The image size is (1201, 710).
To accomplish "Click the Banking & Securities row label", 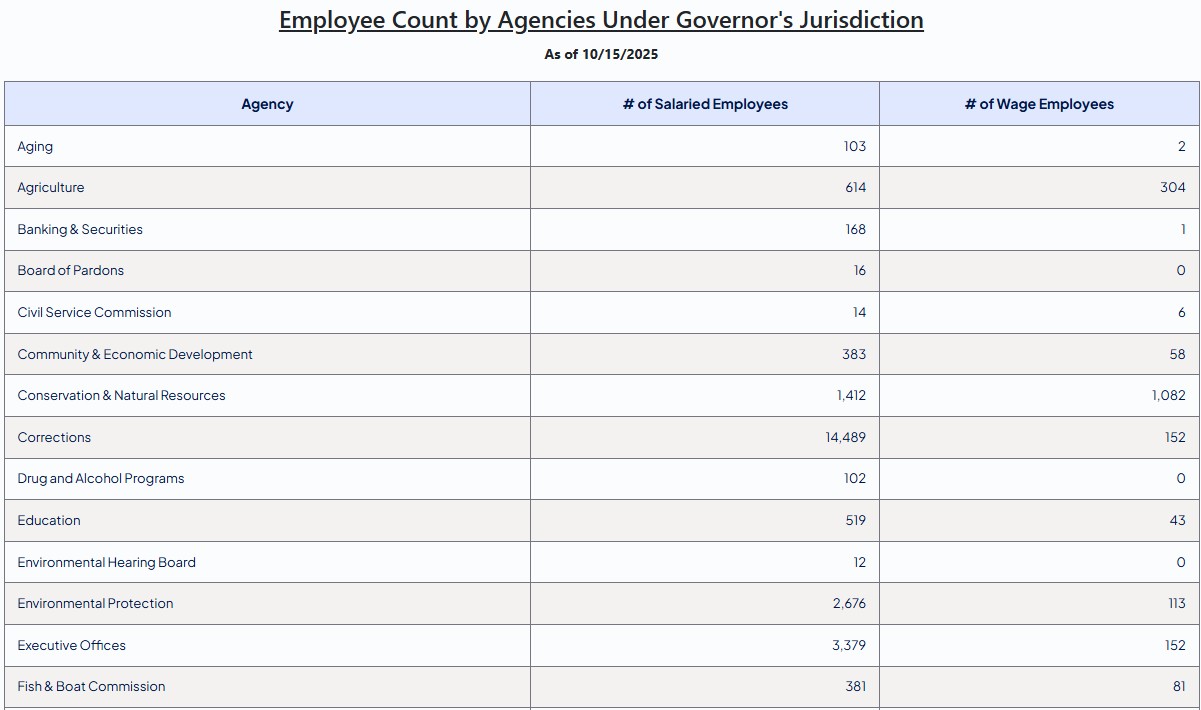I will pos(79,229).
